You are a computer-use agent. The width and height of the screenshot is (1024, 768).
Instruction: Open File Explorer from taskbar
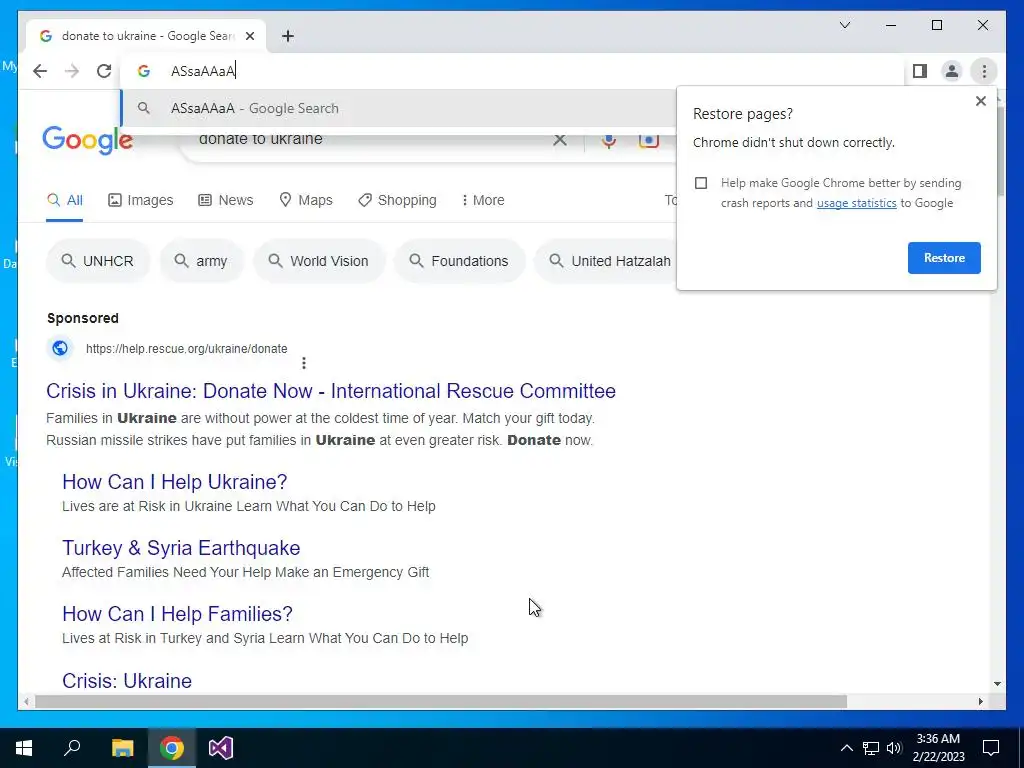pos(122,748)
